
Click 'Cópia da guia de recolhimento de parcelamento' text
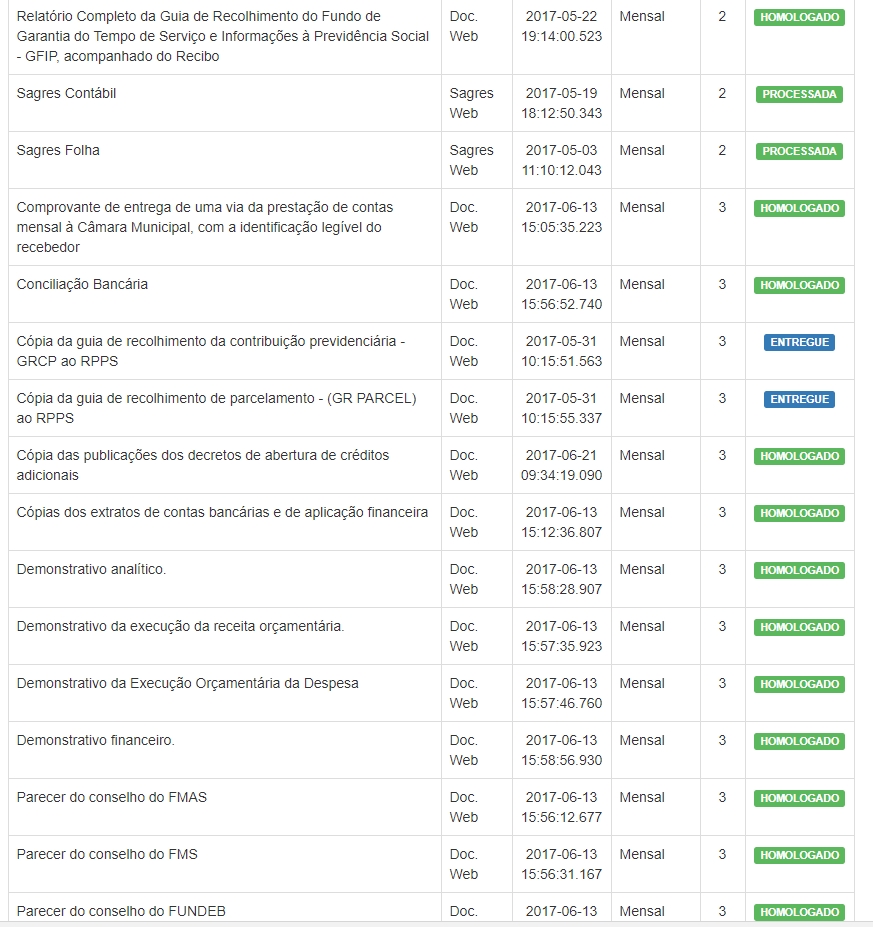coord(216,408)
